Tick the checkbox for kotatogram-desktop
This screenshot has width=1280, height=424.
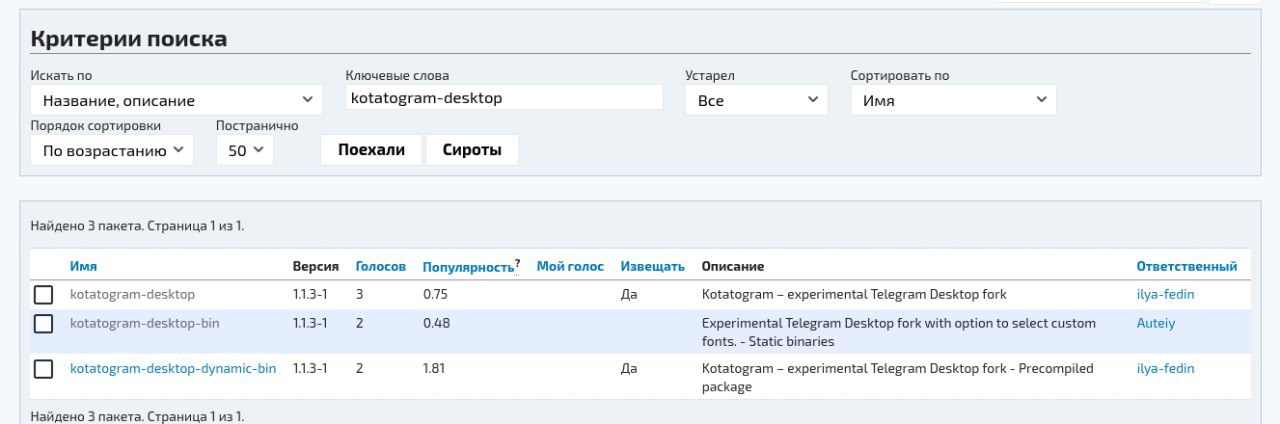(x=43, y=295)
